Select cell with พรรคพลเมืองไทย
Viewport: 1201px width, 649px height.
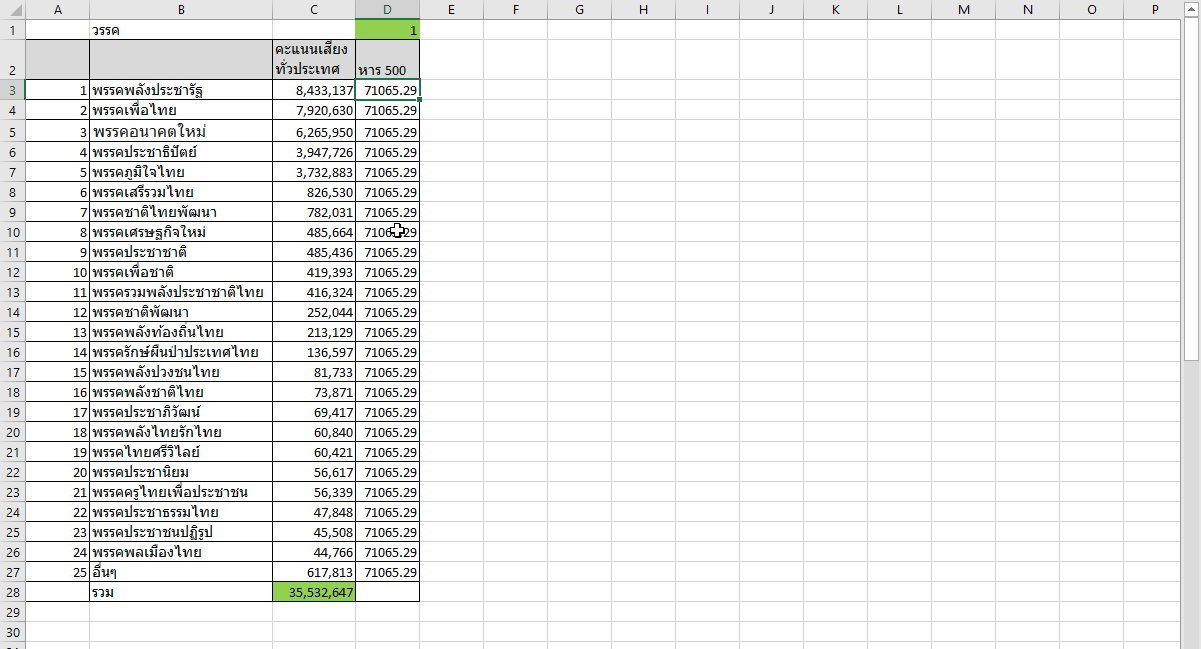[181, 552]
